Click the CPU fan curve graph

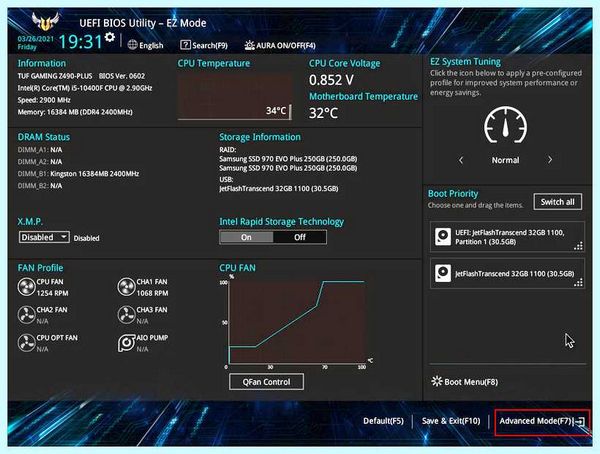[297, 322]
